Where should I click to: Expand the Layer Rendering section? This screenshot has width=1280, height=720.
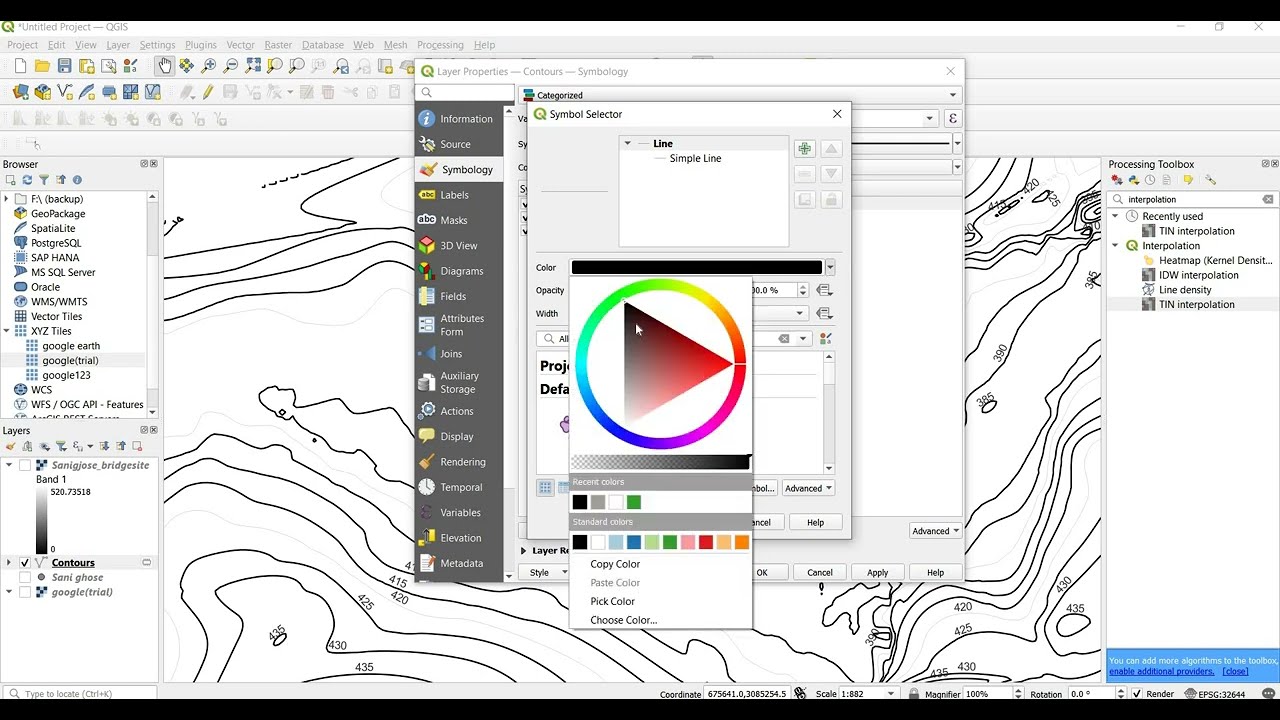pos(523,551)
